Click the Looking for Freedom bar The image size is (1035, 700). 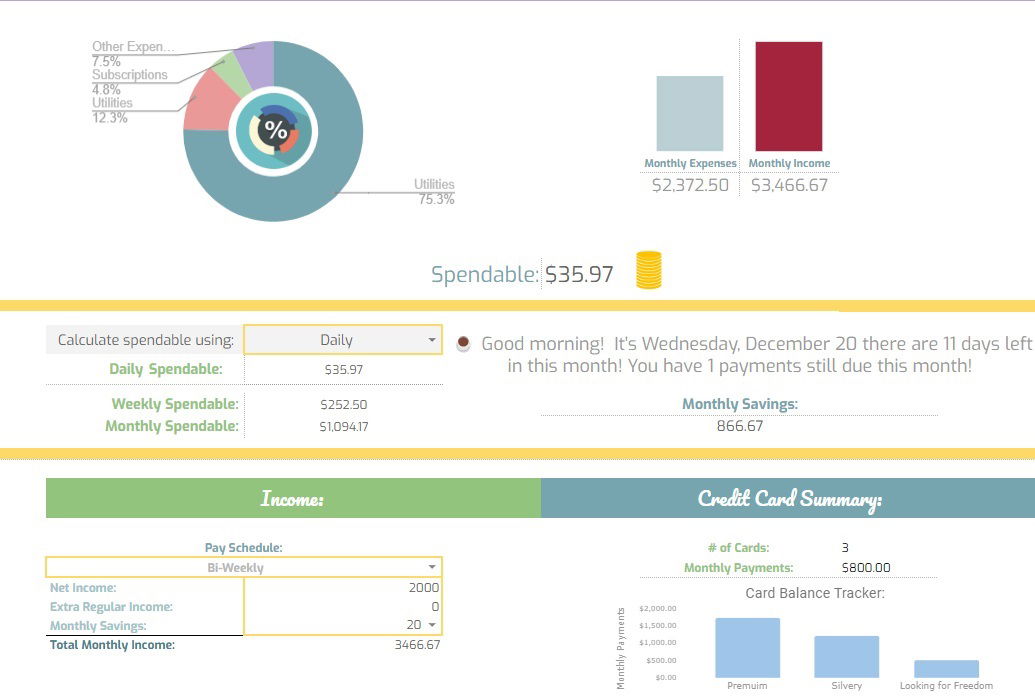pyautogui.click(x=946, y=668)
